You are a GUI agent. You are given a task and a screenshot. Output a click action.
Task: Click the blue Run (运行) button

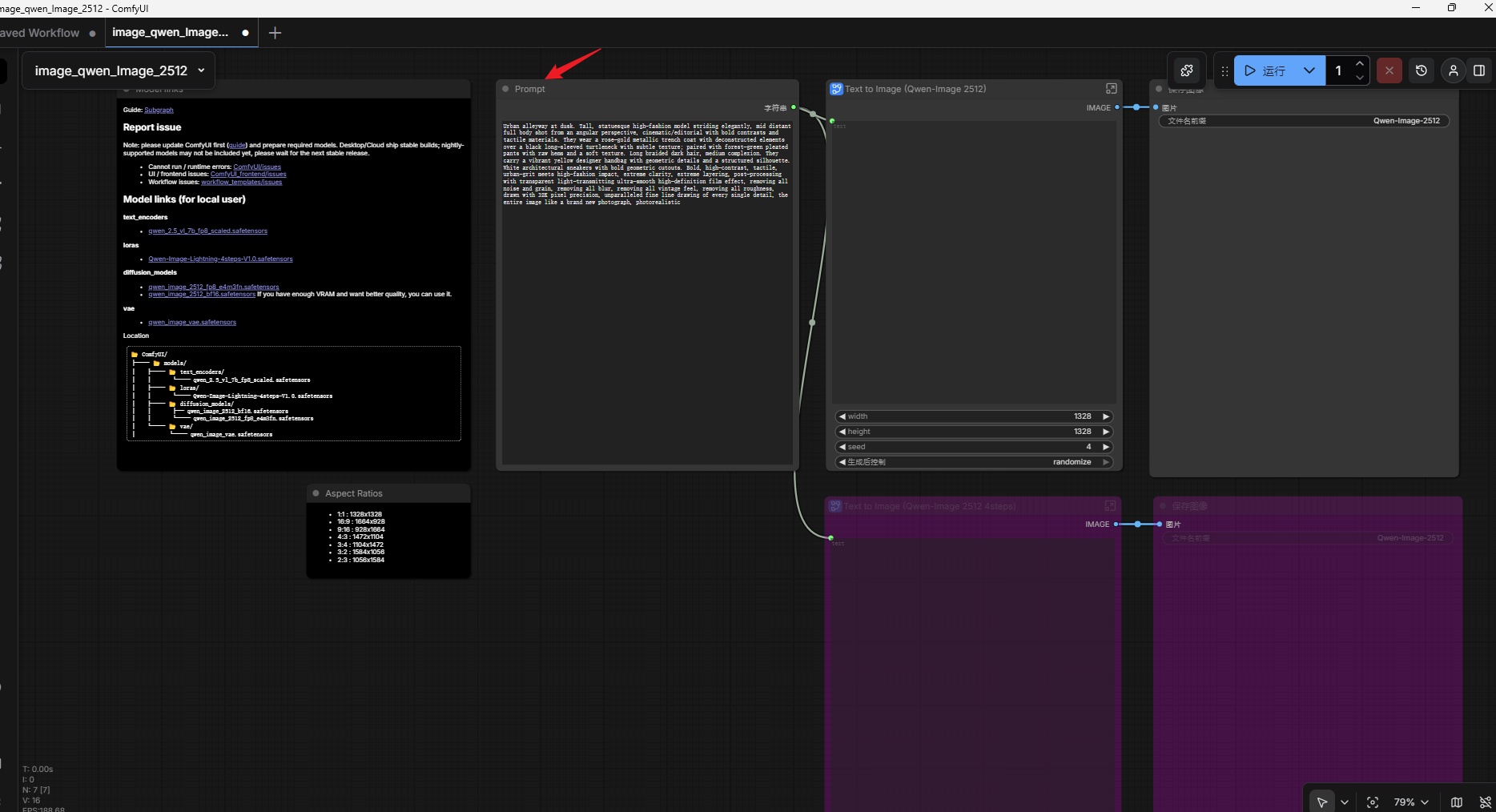pos(1266,70)
